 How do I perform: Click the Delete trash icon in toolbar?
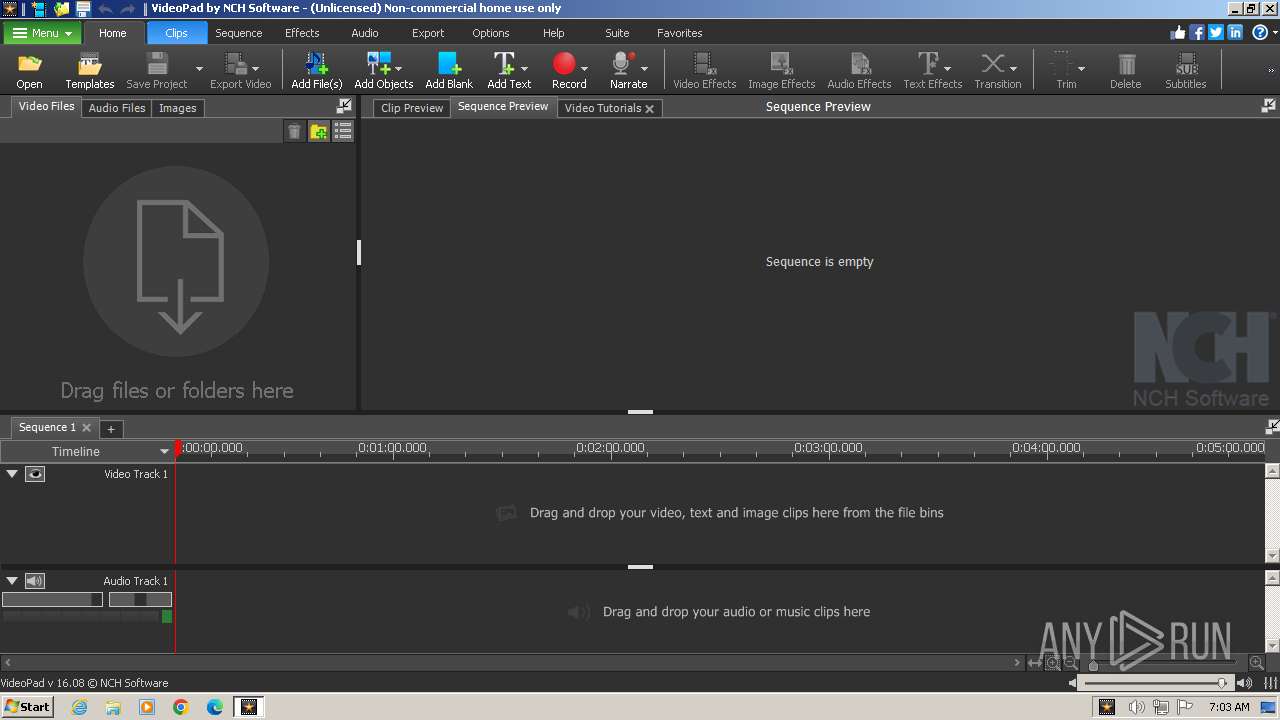coord(1126,65)
